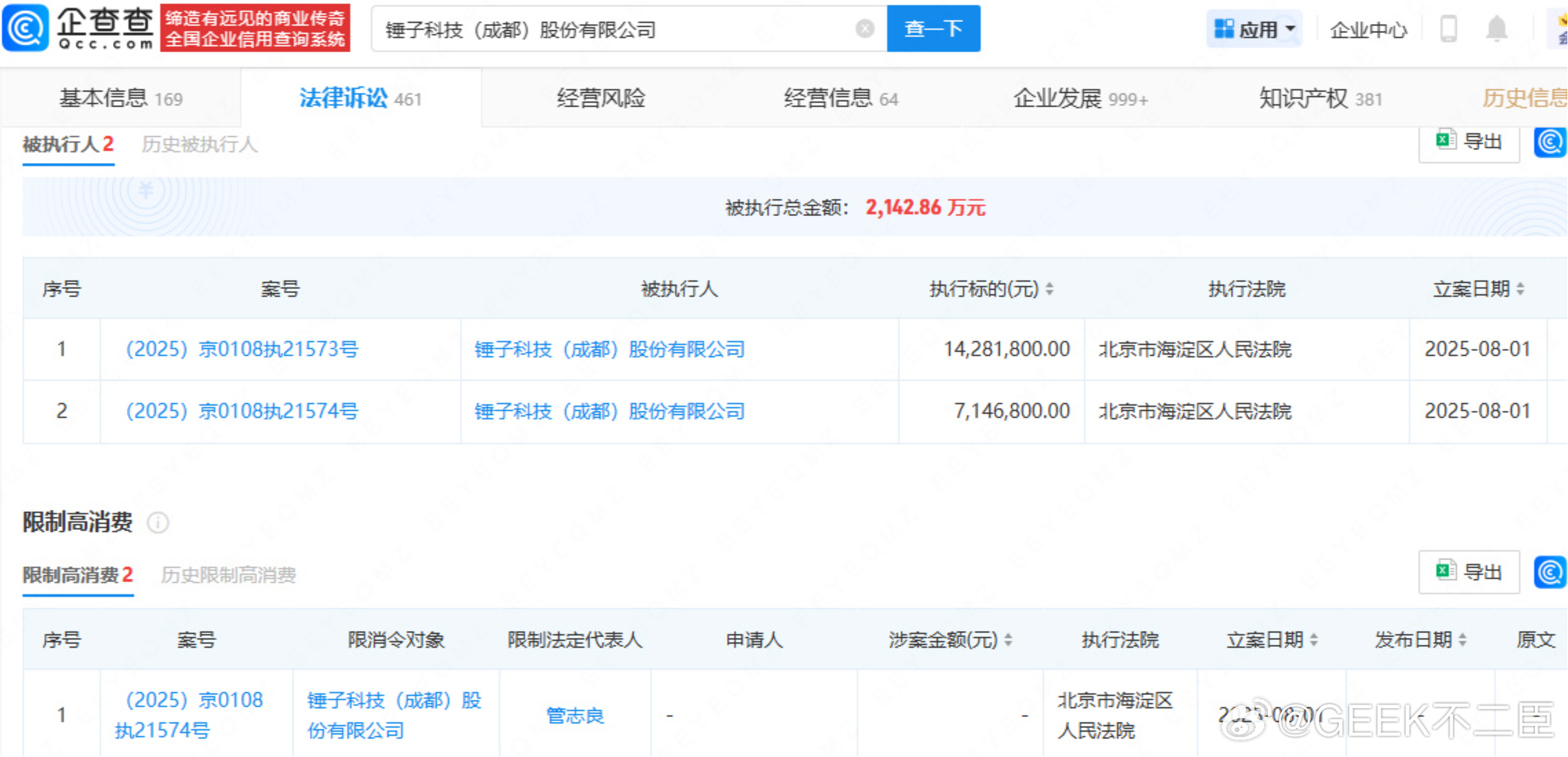The image size is (1568, 757).
Task: Clear the search box with the X icon
Action: point(865,29)
